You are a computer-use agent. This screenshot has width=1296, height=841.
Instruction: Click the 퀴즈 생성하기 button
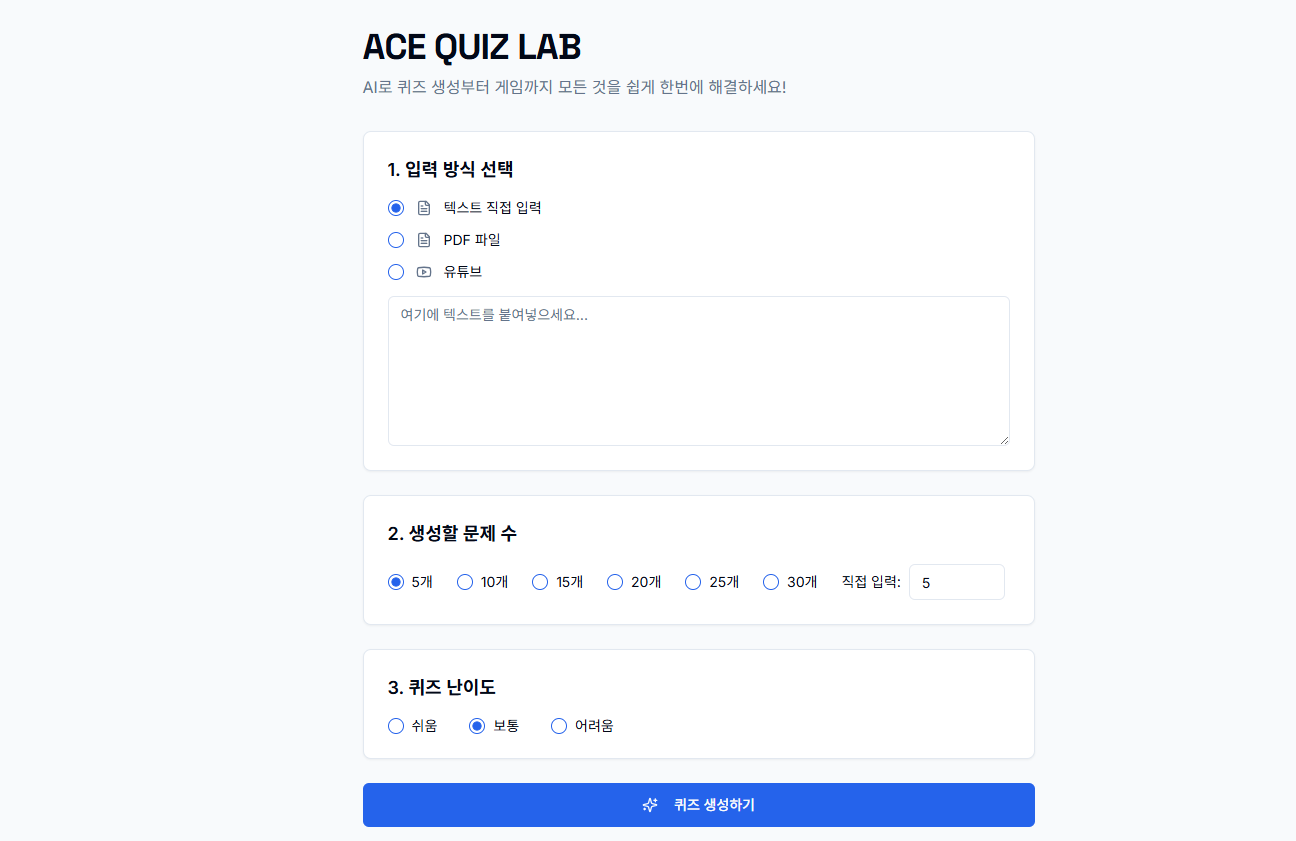(x=698, y=804)
